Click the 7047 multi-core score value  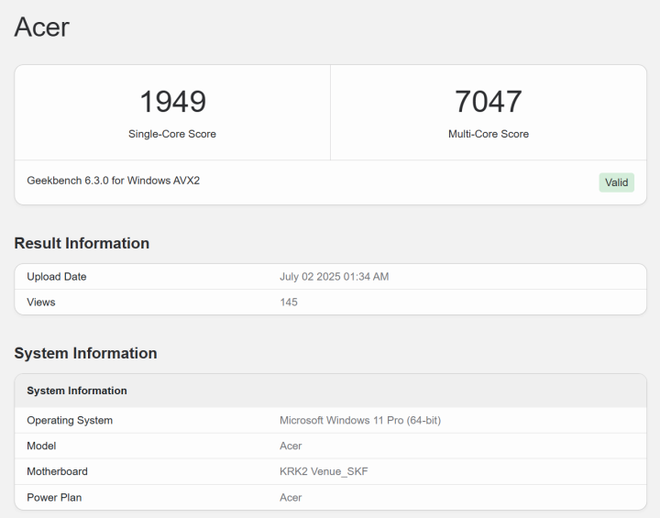pos(488,102)
